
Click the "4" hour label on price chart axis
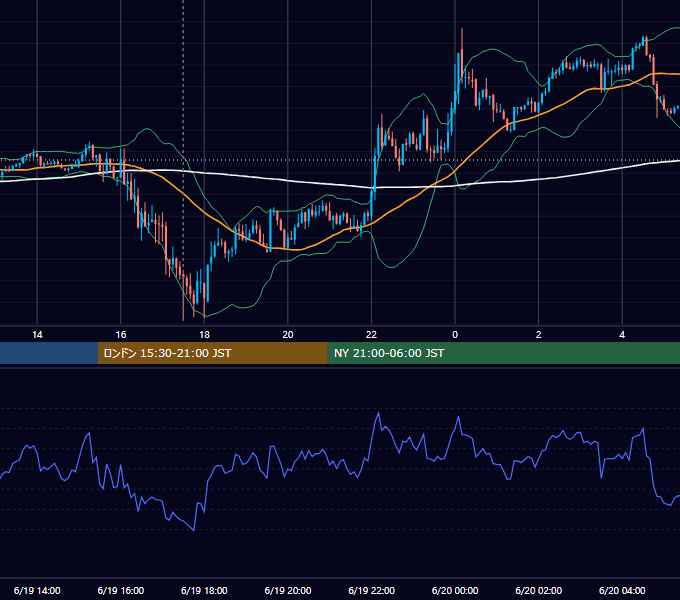(x=622, y=335)
